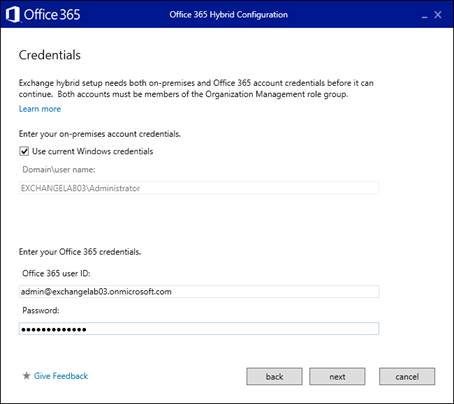Click the 'Enter your on-premises account credentials.' label
The width and height of the screenshot is (454, 404).
tap(100, 134)
